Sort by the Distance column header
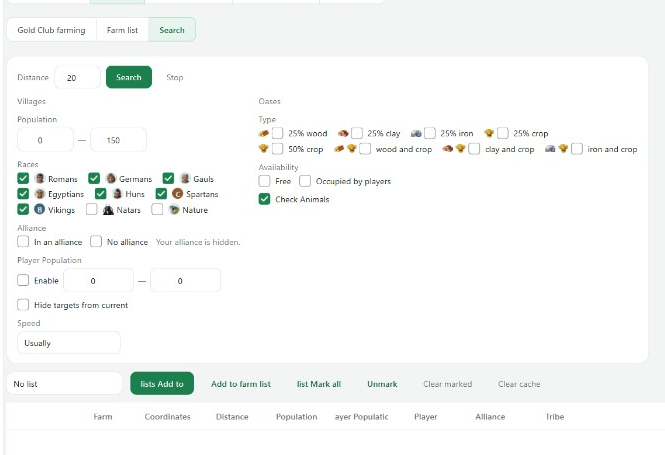 (x=232, y=416)
